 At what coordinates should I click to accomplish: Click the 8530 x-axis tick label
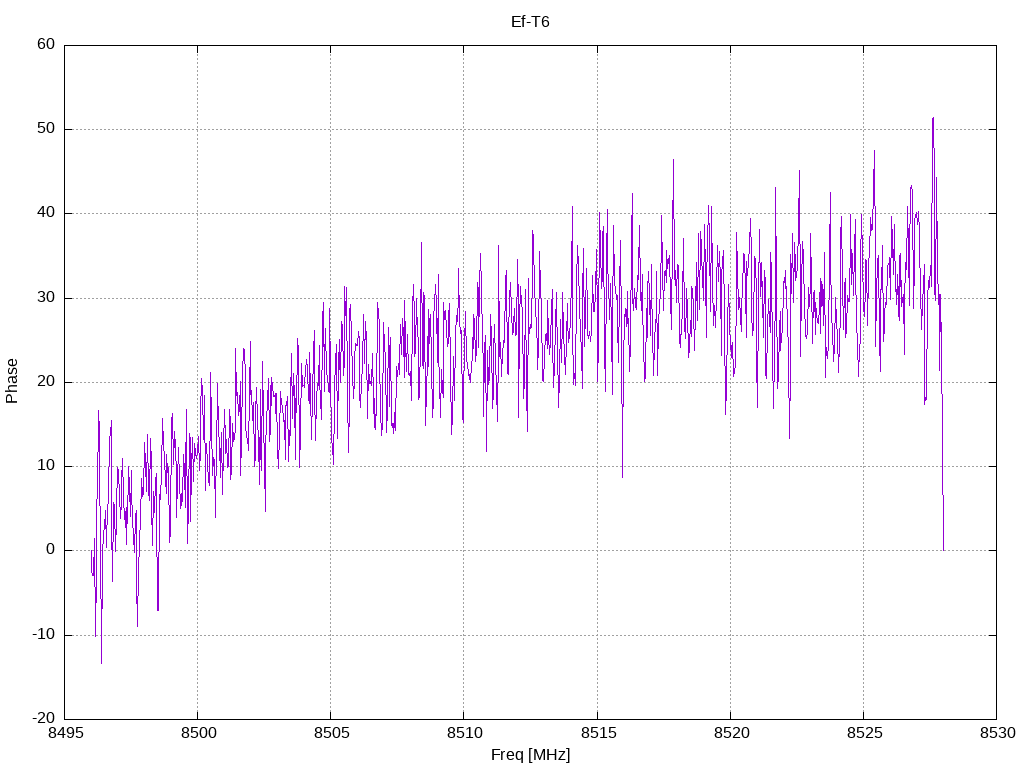[x=996, y=734]
